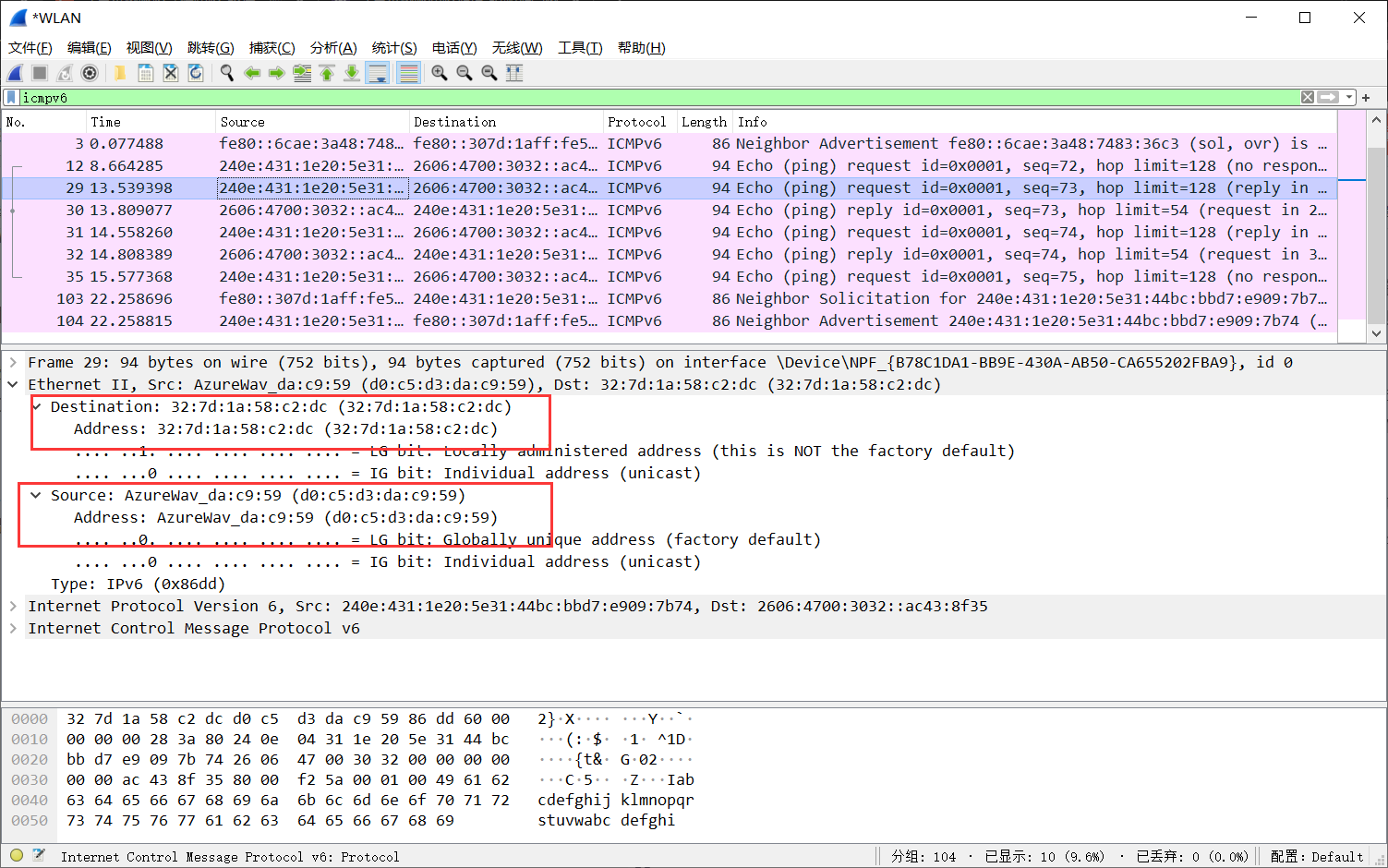Click the 配置: Default profile label
Screen dimensions: 1388x868
coord(1317,857)
